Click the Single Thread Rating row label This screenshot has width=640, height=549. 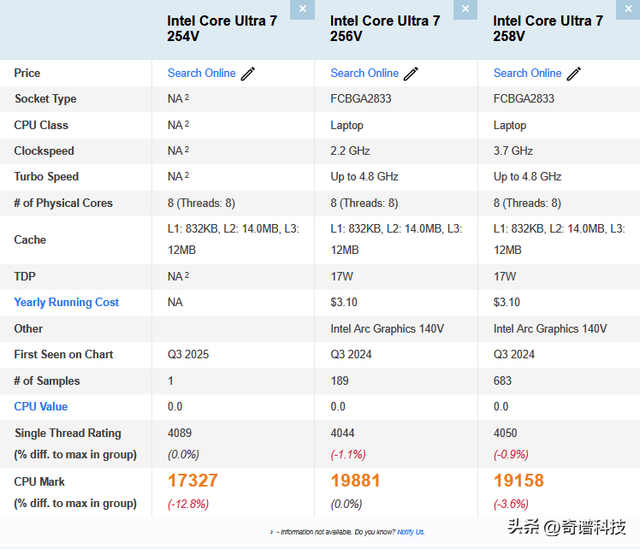coord(68,433)
